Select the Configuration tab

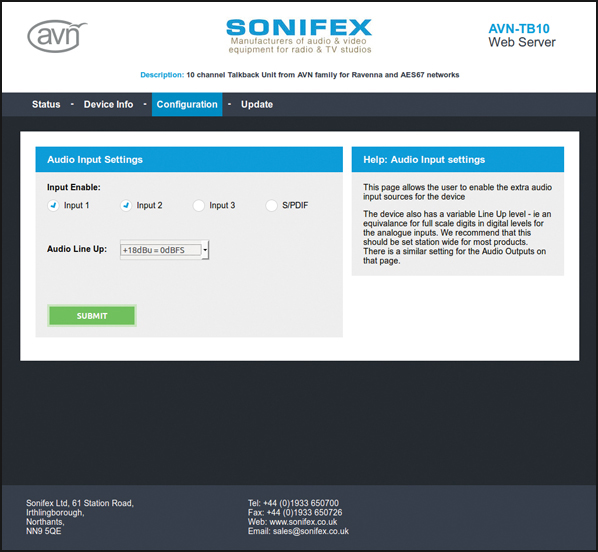click(x=187, y=105)
